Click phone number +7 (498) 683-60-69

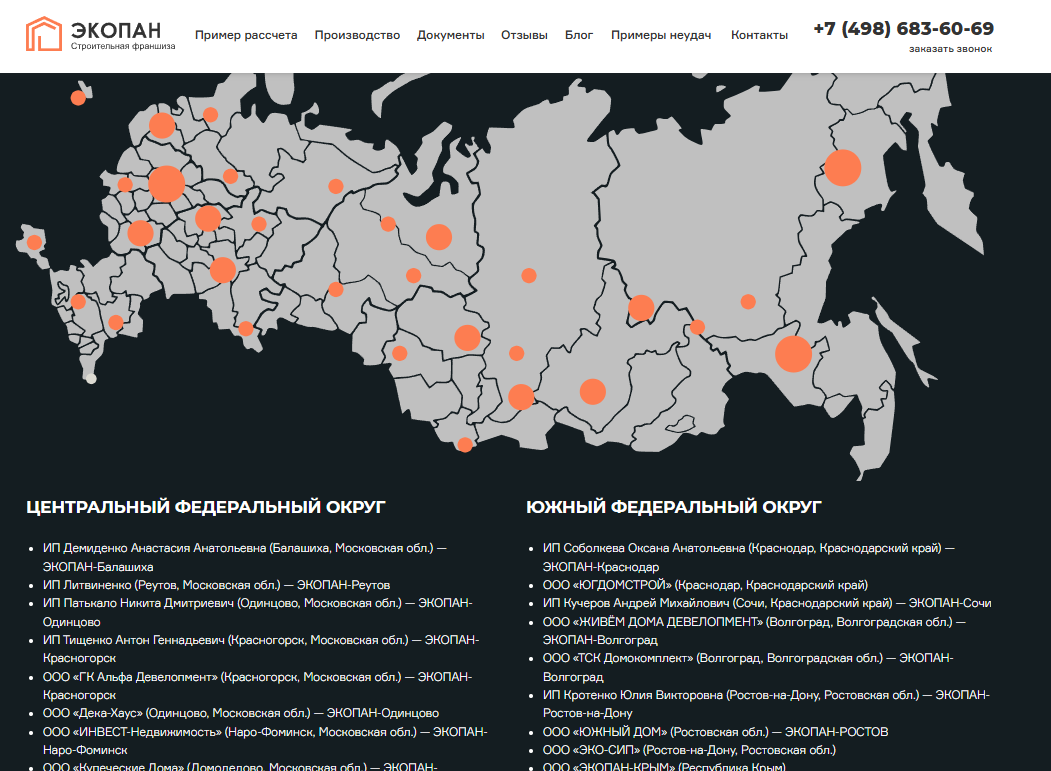click(904, 29)
